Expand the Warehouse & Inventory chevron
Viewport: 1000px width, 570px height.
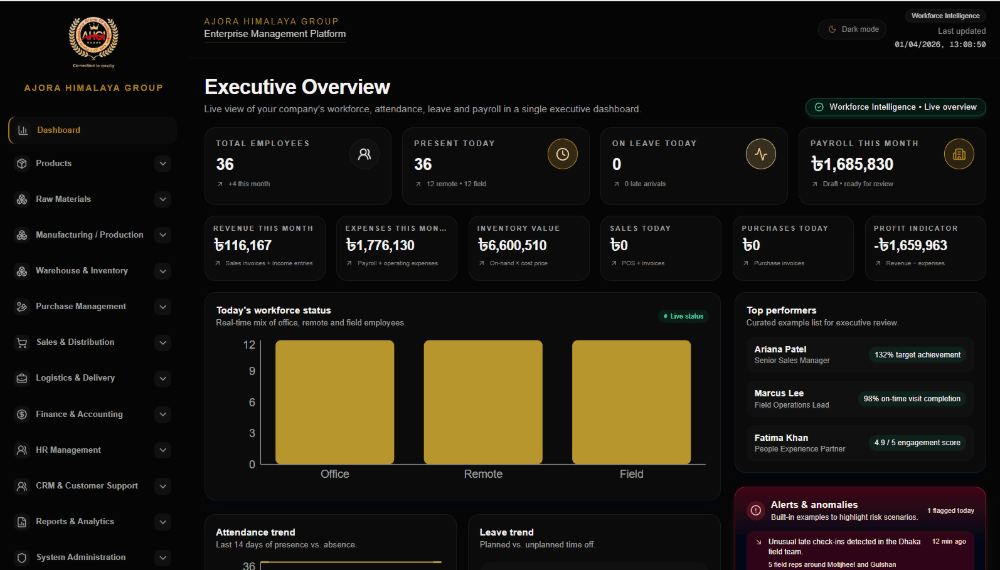163,271
